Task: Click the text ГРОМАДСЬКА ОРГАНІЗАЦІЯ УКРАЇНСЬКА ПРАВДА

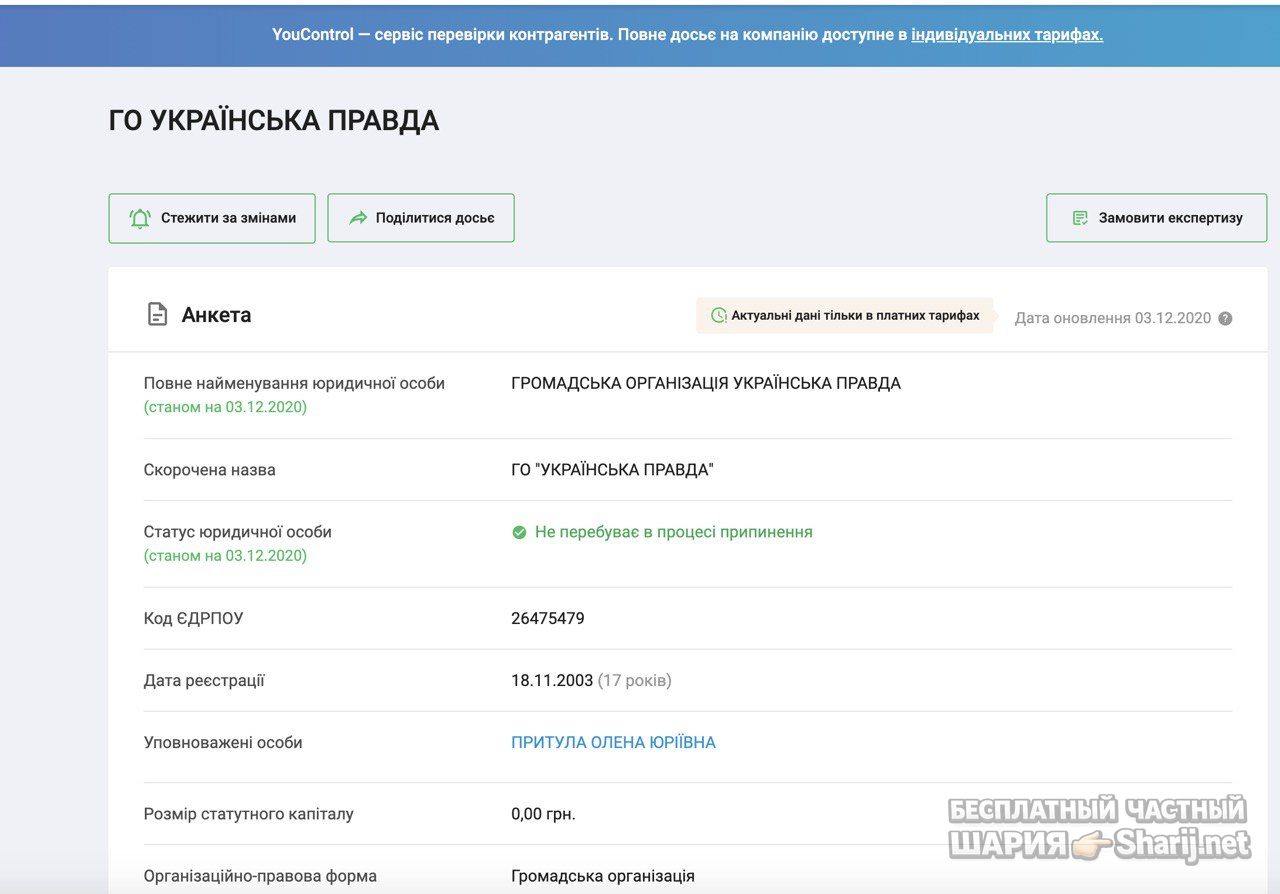Action: click(x=706, y=384)
